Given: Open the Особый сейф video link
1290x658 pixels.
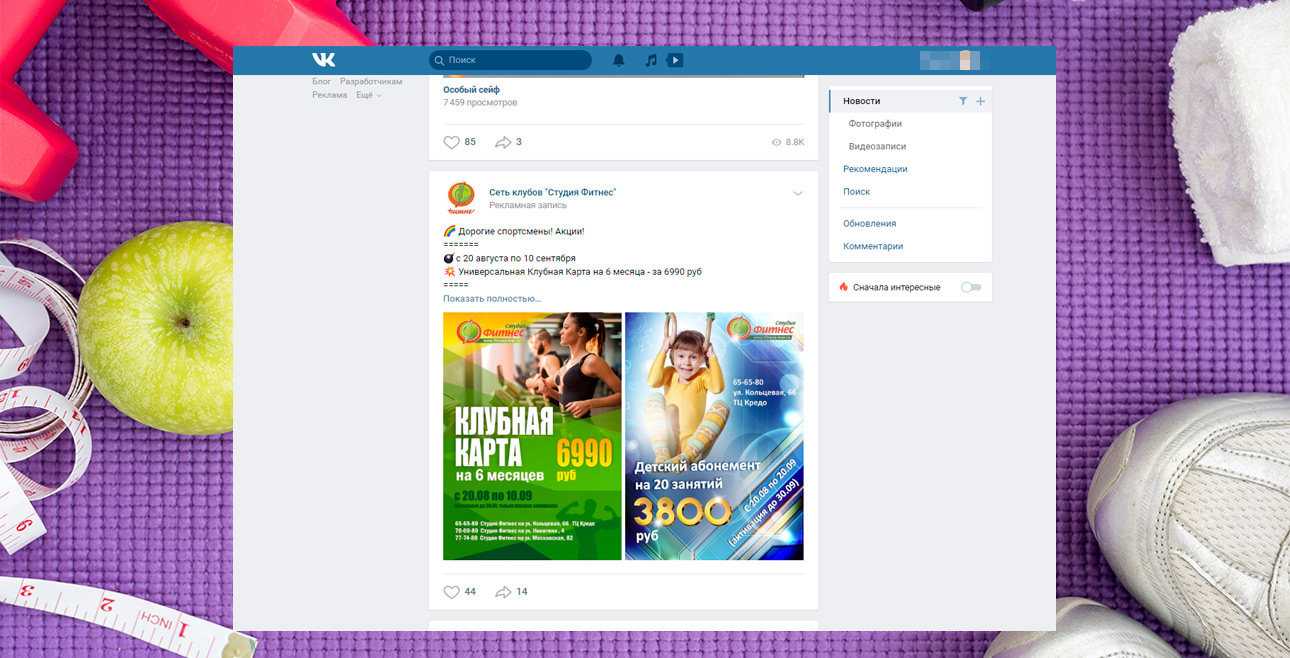Looking at the screenshot, I should click(x=471, y=89).
